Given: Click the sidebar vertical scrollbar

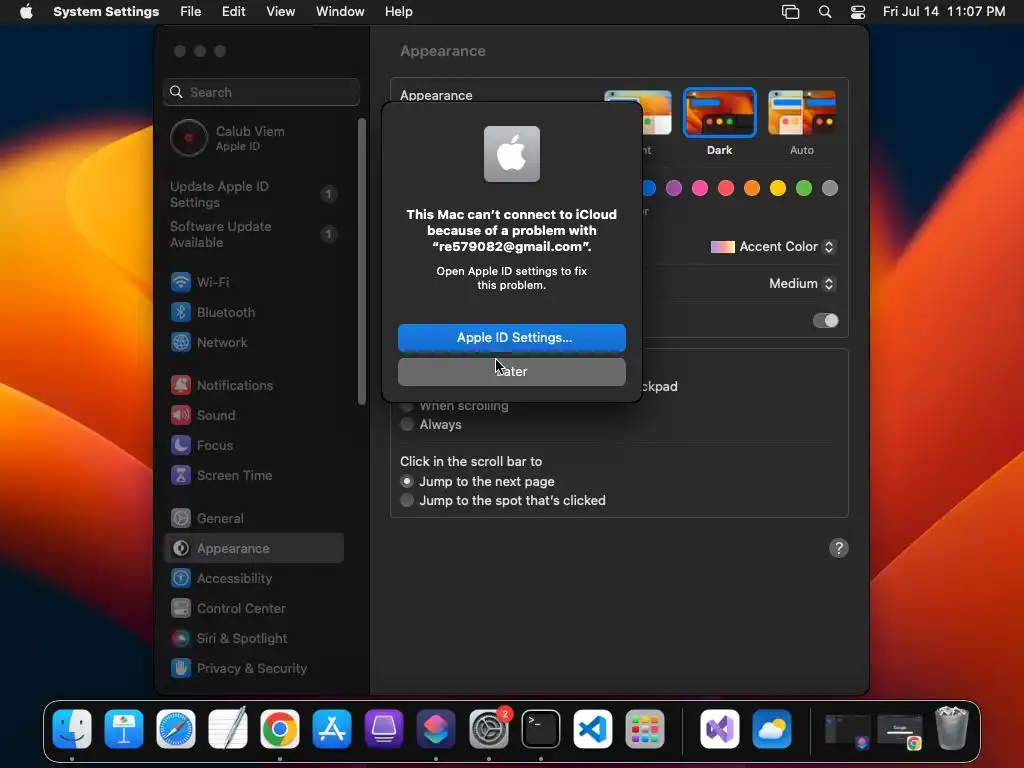Looking at the screenshot, I should (362, 261).
